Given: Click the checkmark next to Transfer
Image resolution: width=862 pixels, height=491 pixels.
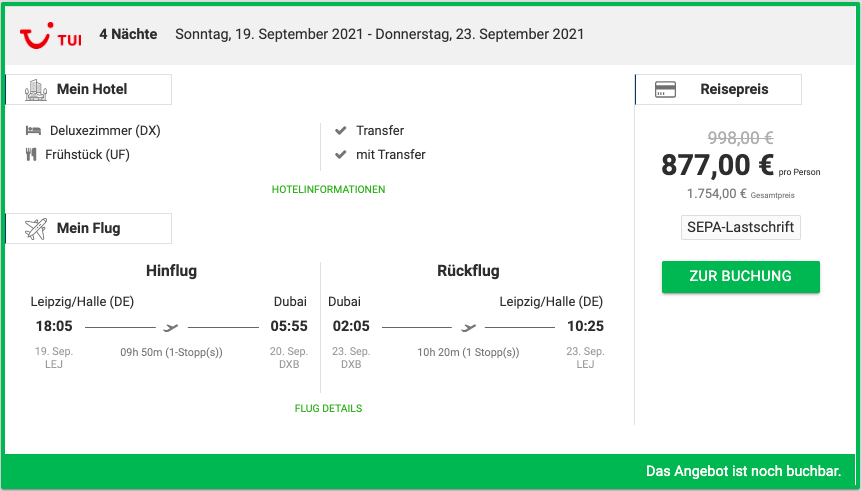Looking at the screenshot, I should 341,130.
